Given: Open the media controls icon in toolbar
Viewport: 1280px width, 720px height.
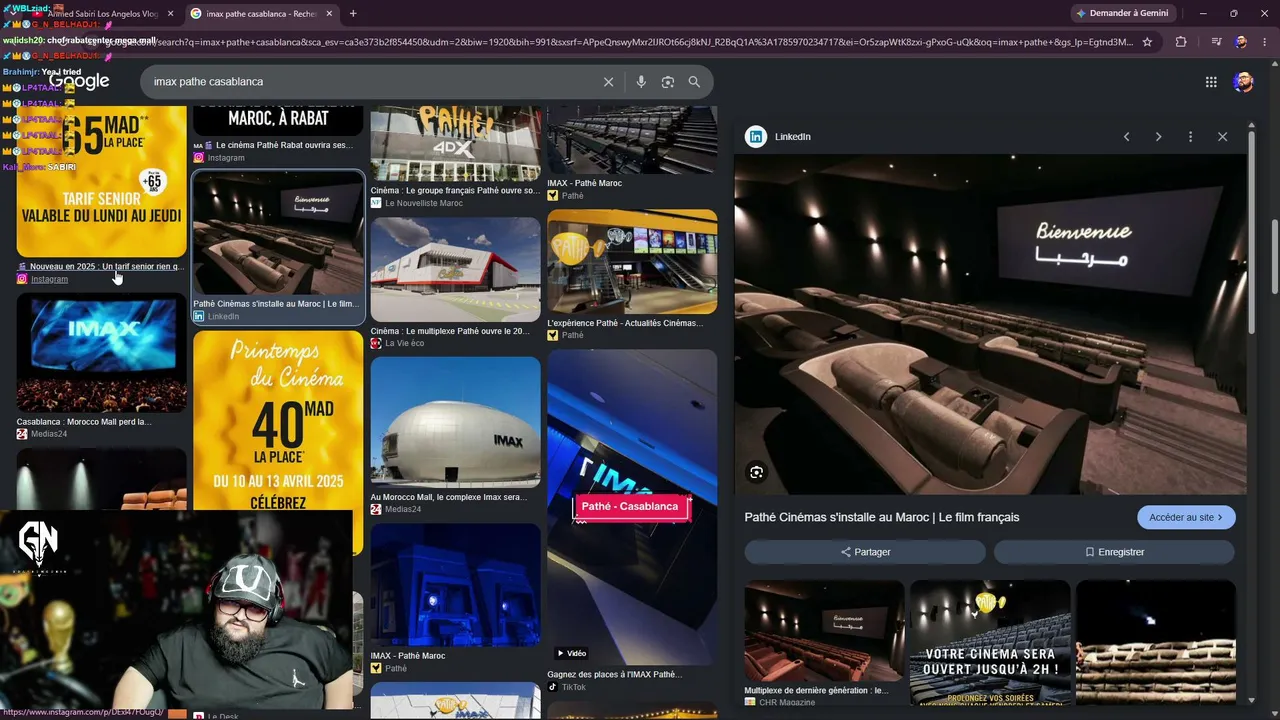Looking at the screenshot, I should (1216, 42).
